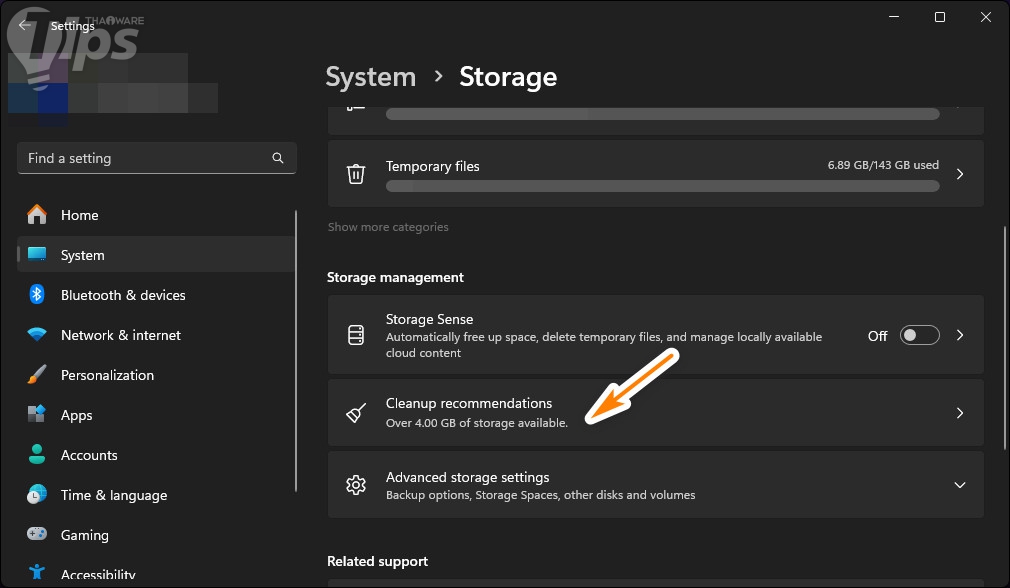
Task: Click the Temporary files usage bar
Action: click(662, 186)
